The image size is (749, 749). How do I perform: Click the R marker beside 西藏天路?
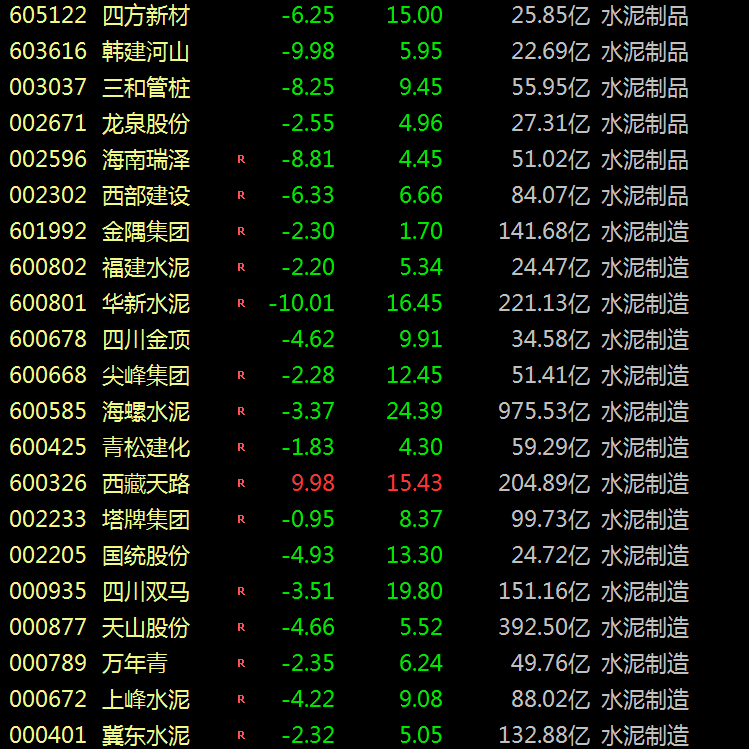(x=241, y=483)
